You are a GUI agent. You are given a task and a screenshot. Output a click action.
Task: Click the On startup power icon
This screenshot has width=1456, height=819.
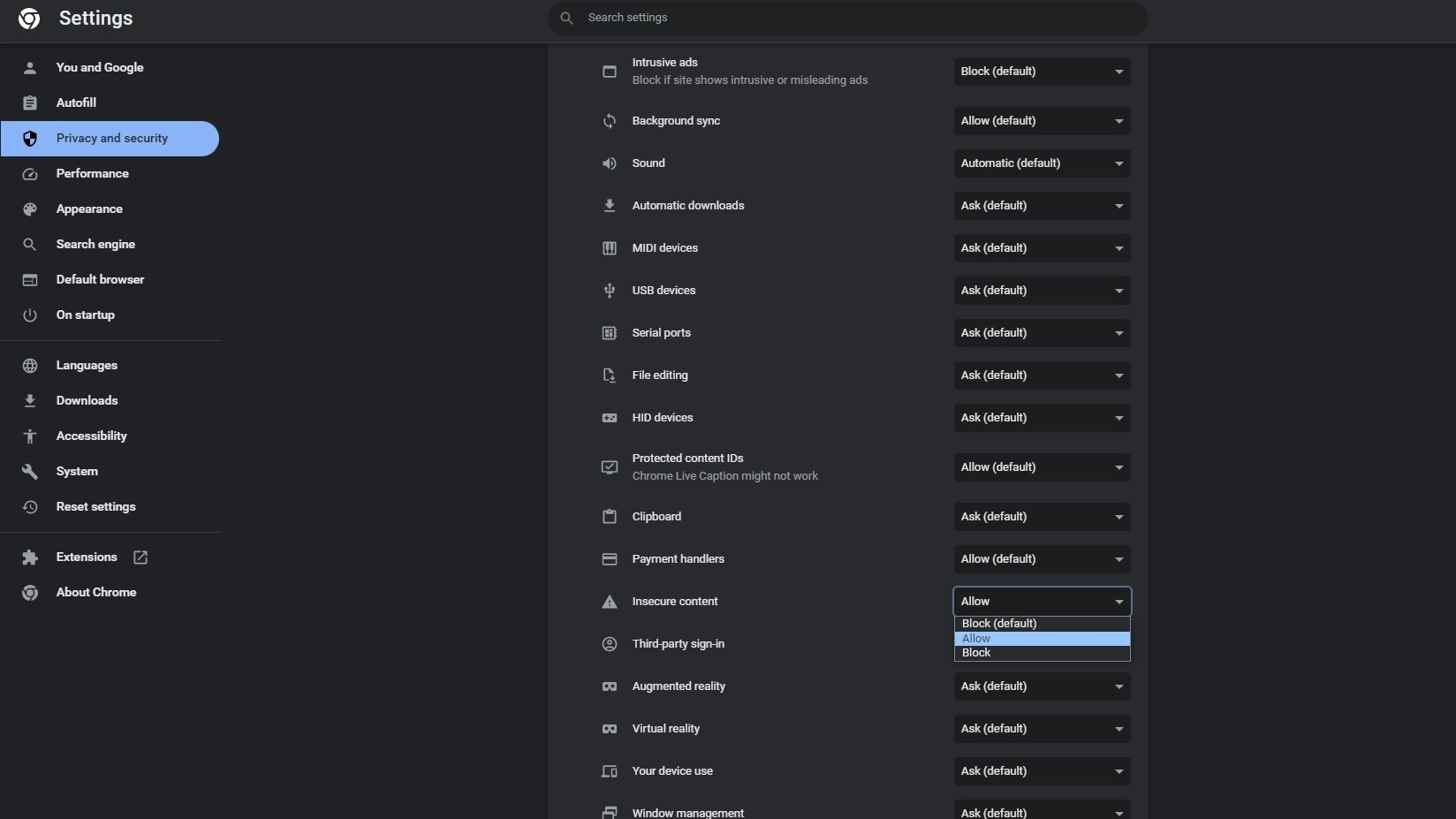[x=30, y=315]
